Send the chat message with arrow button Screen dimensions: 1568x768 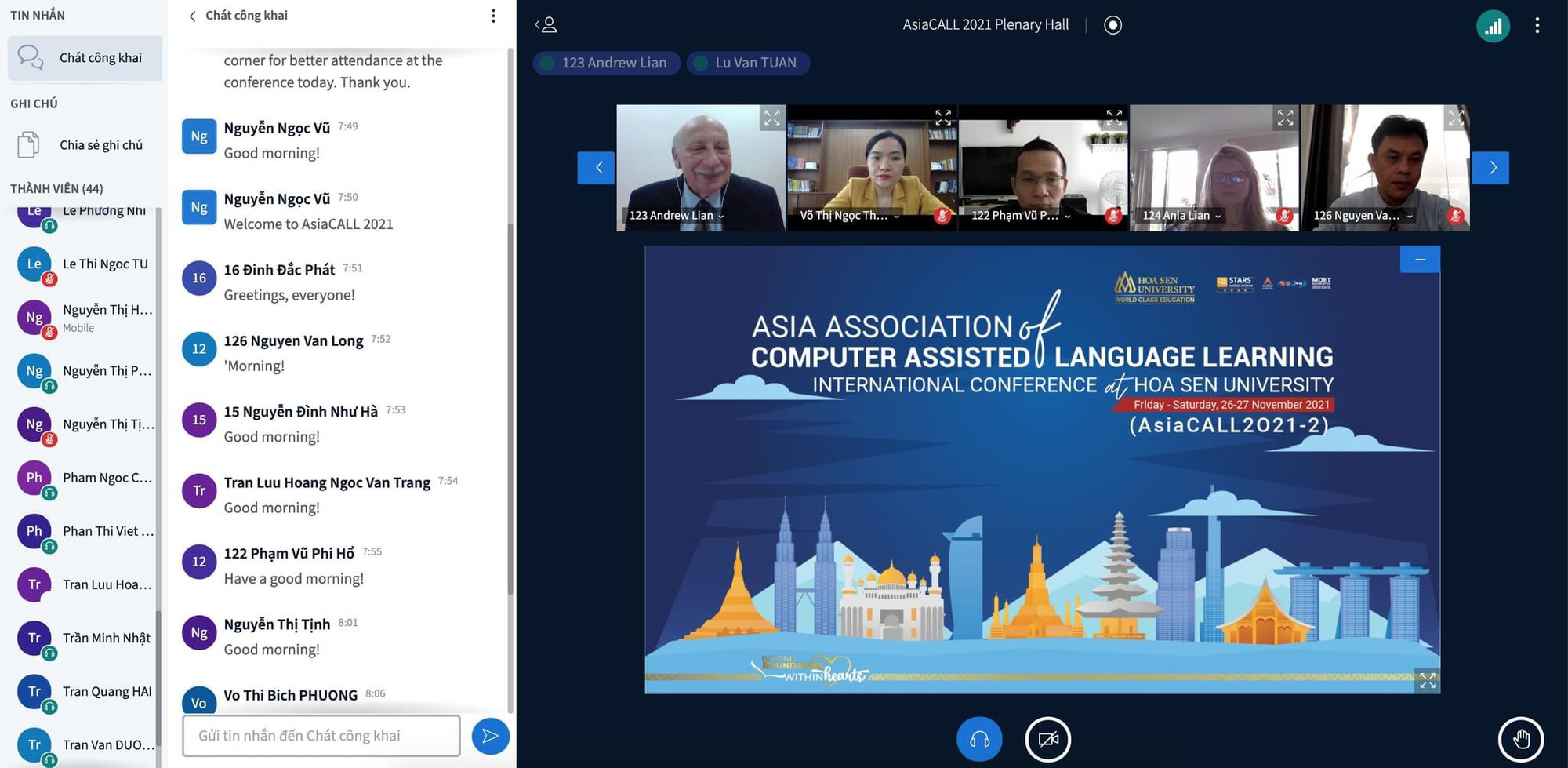[x=491, y=736]
